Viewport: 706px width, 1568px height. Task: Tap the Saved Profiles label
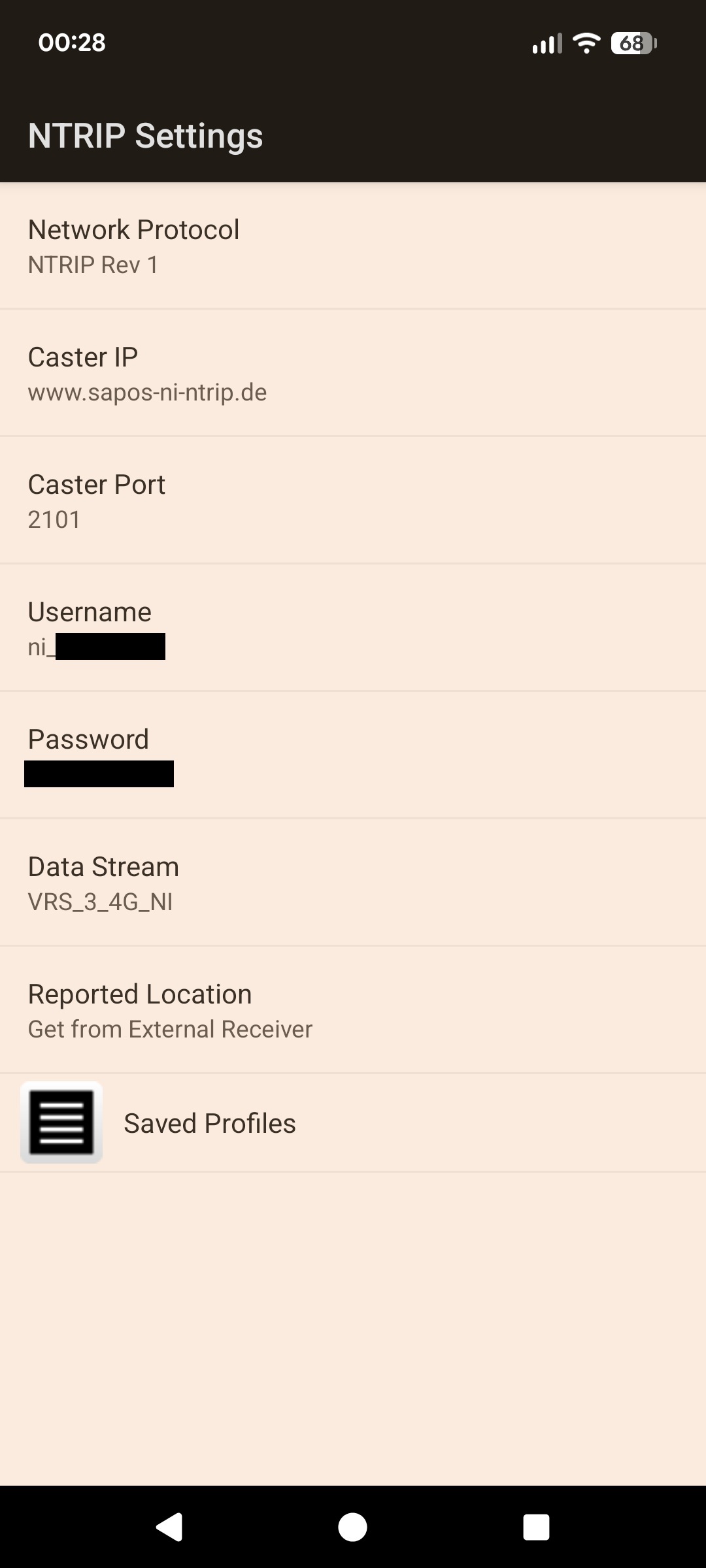tap(210, 1124)
